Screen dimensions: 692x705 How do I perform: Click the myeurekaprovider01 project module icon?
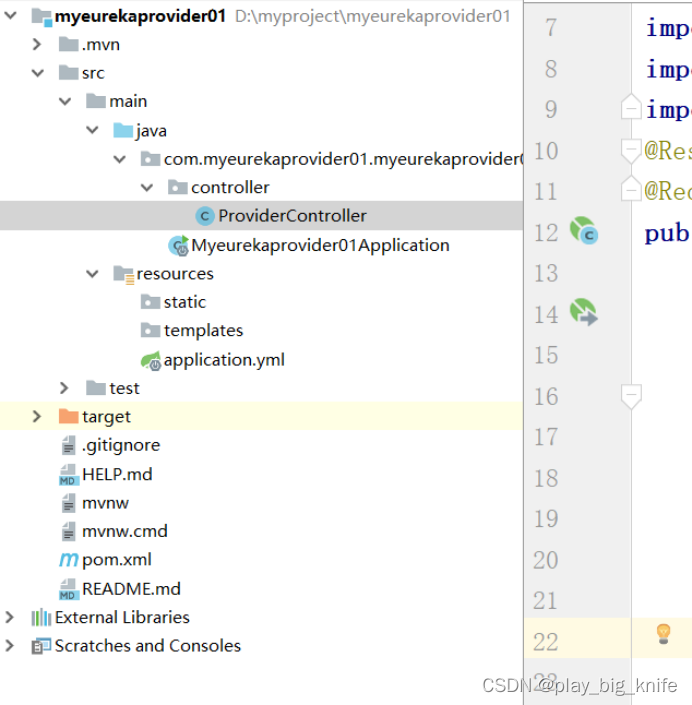(x=41, y=17)
